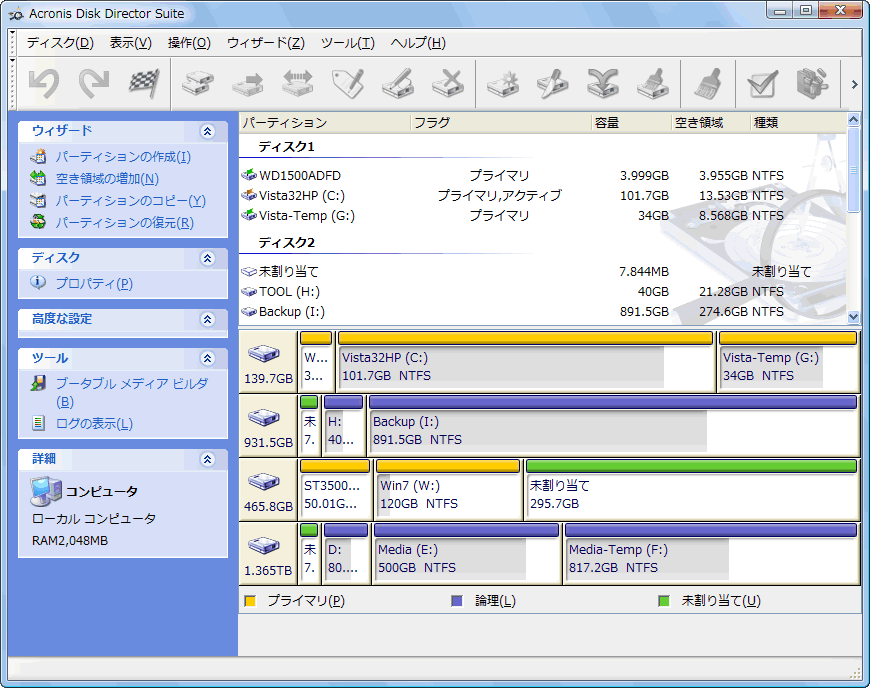Click the 容量 column header
870x688 pixels.
coord(632,123)
